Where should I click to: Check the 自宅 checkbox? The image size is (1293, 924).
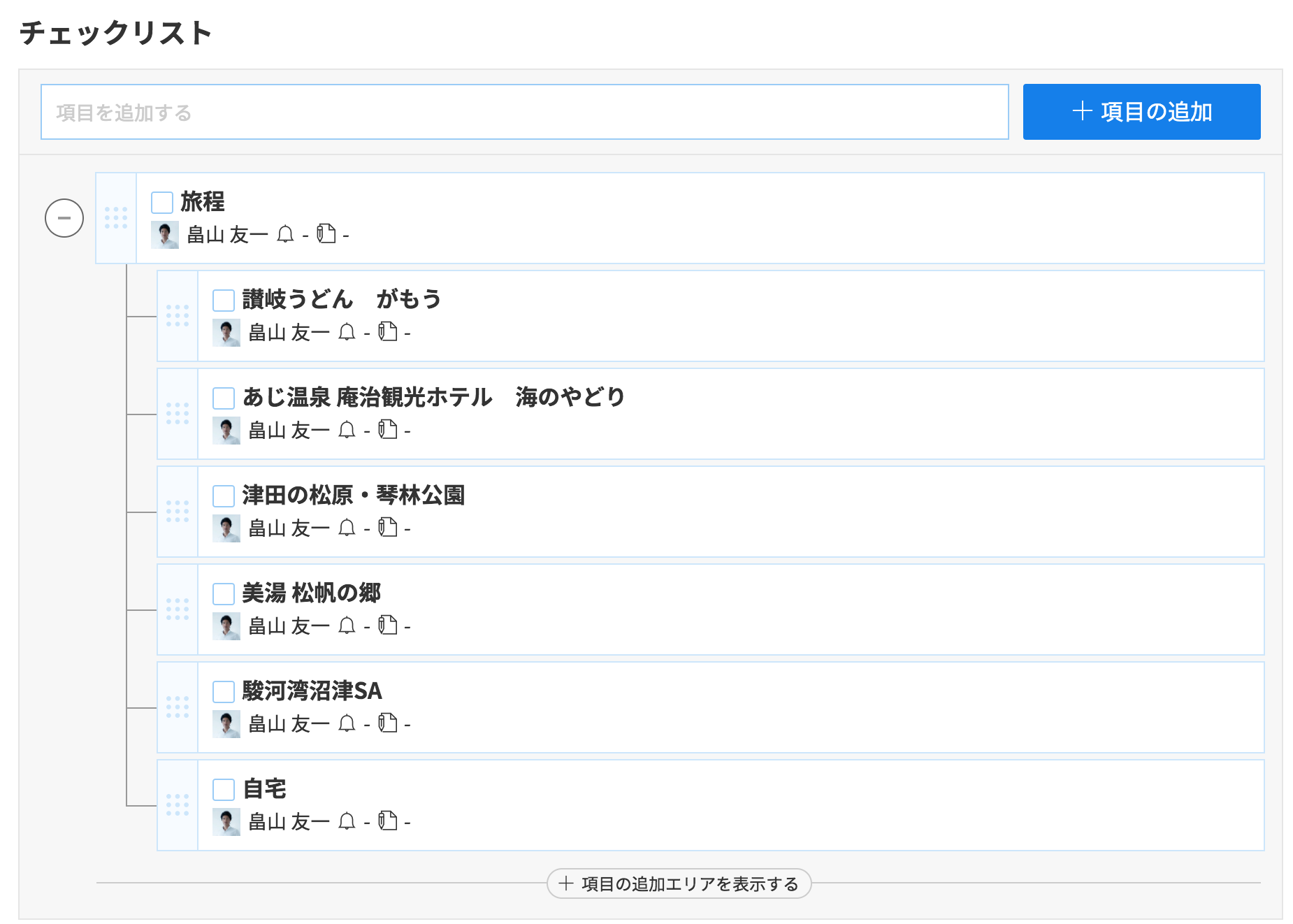click(224, 789)
